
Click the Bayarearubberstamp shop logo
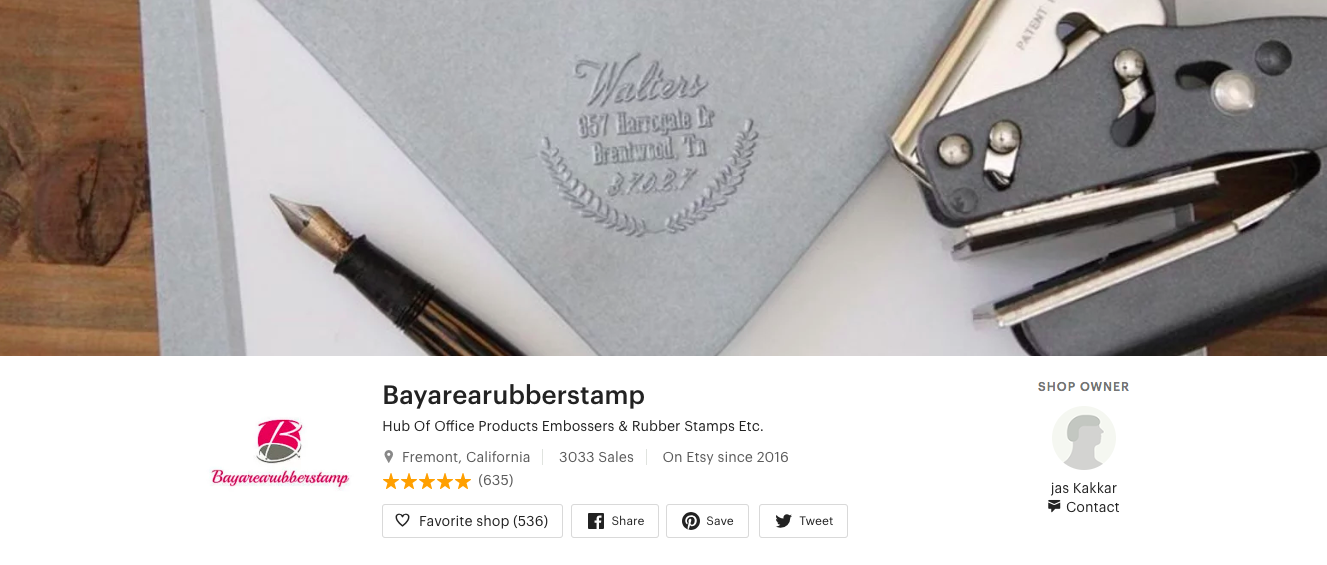pyautogui.click(x=280, y=453)
